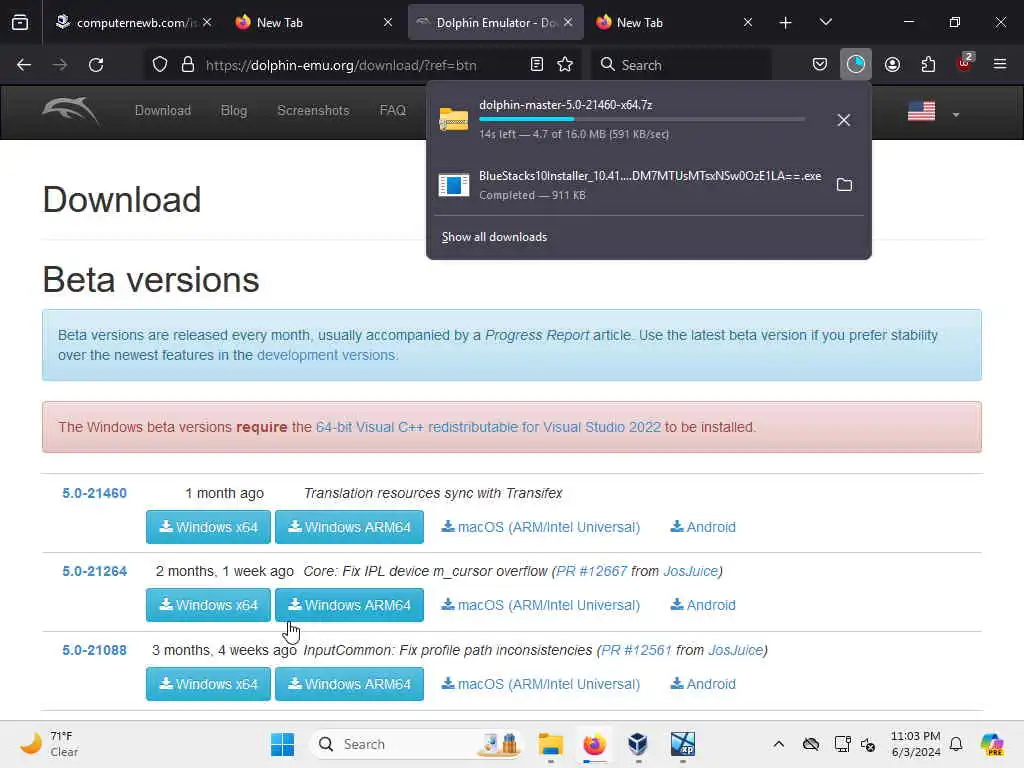Open the Firefox account icon
The width and height of the screenshot is (1024, 768).
coord(892,64)
